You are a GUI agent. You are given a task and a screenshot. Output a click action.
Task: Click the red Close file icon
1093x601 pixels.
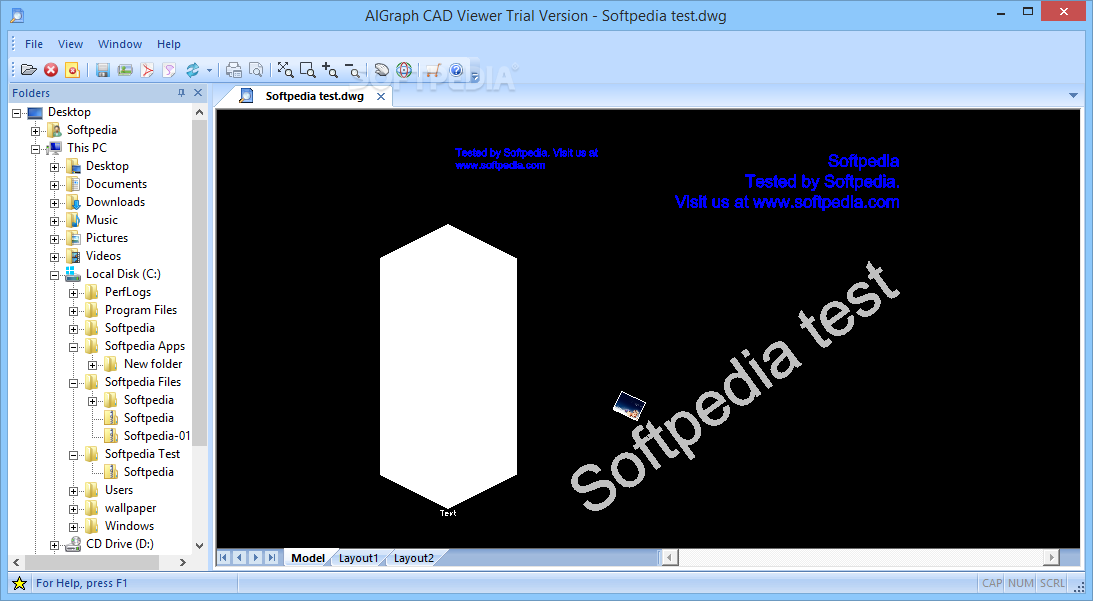coord(51,70)
